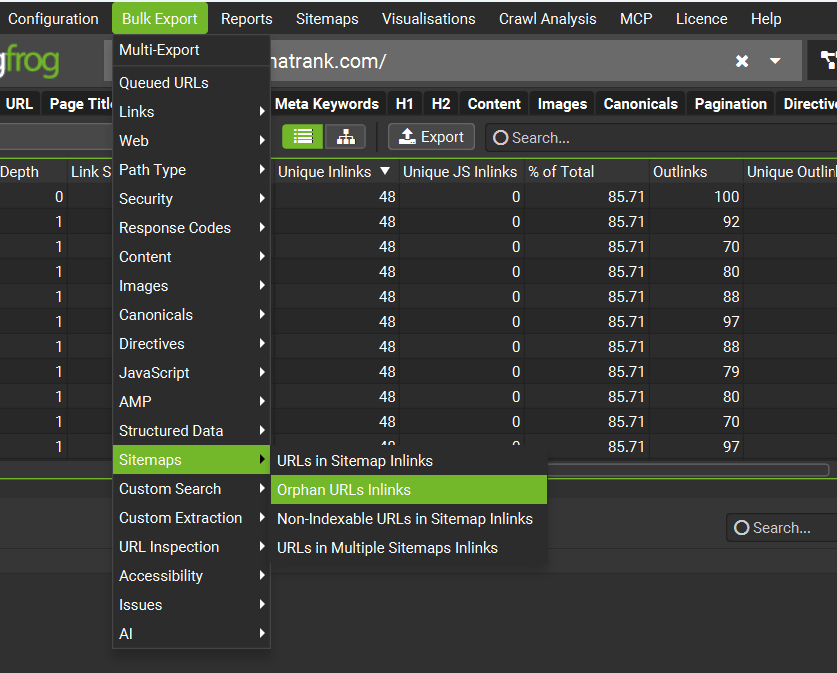Open the MCP menu
837x673 pixels.
point(636,19)
